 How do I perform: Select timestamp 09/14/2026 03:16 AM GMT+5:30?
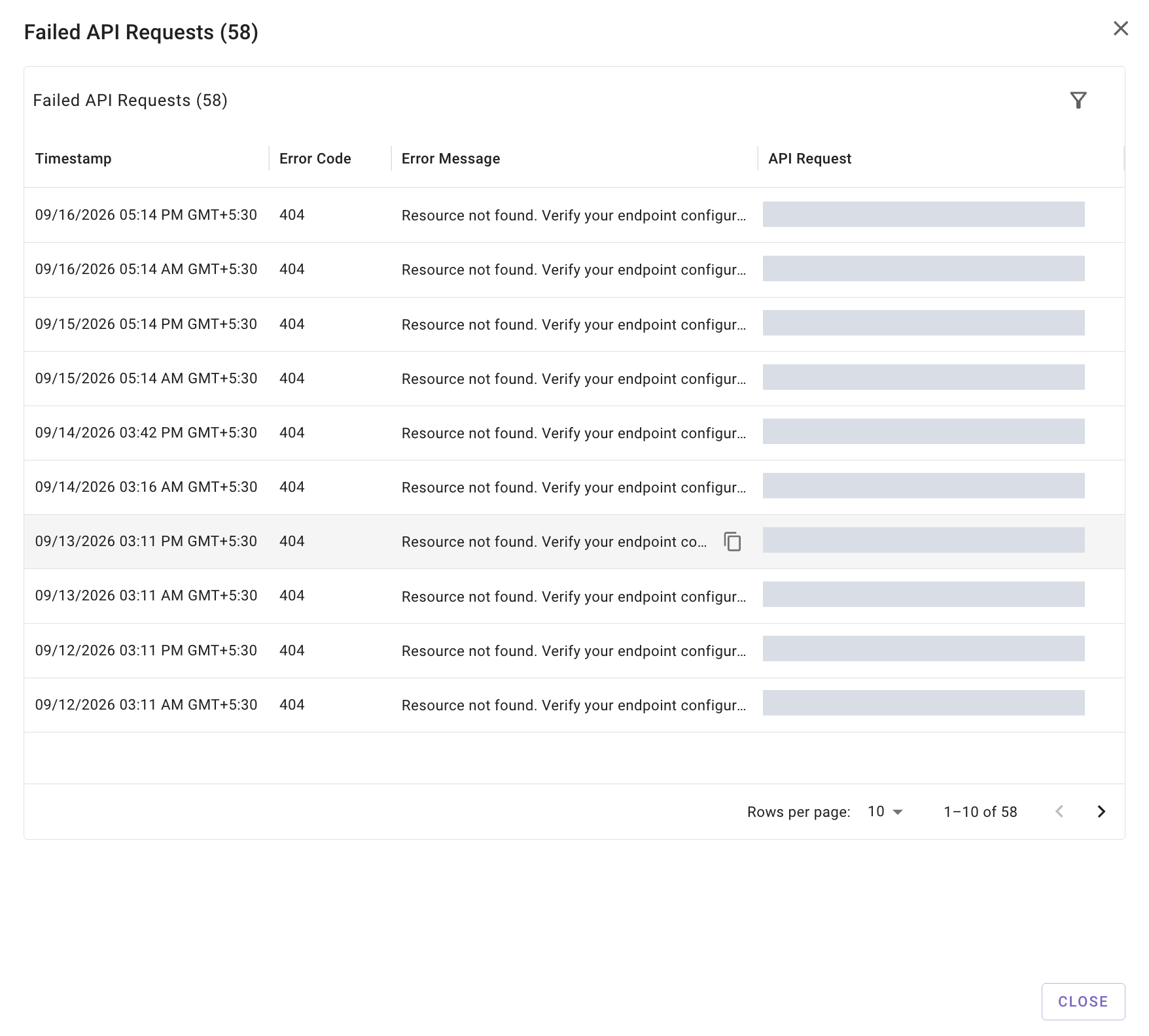point(146,487)
